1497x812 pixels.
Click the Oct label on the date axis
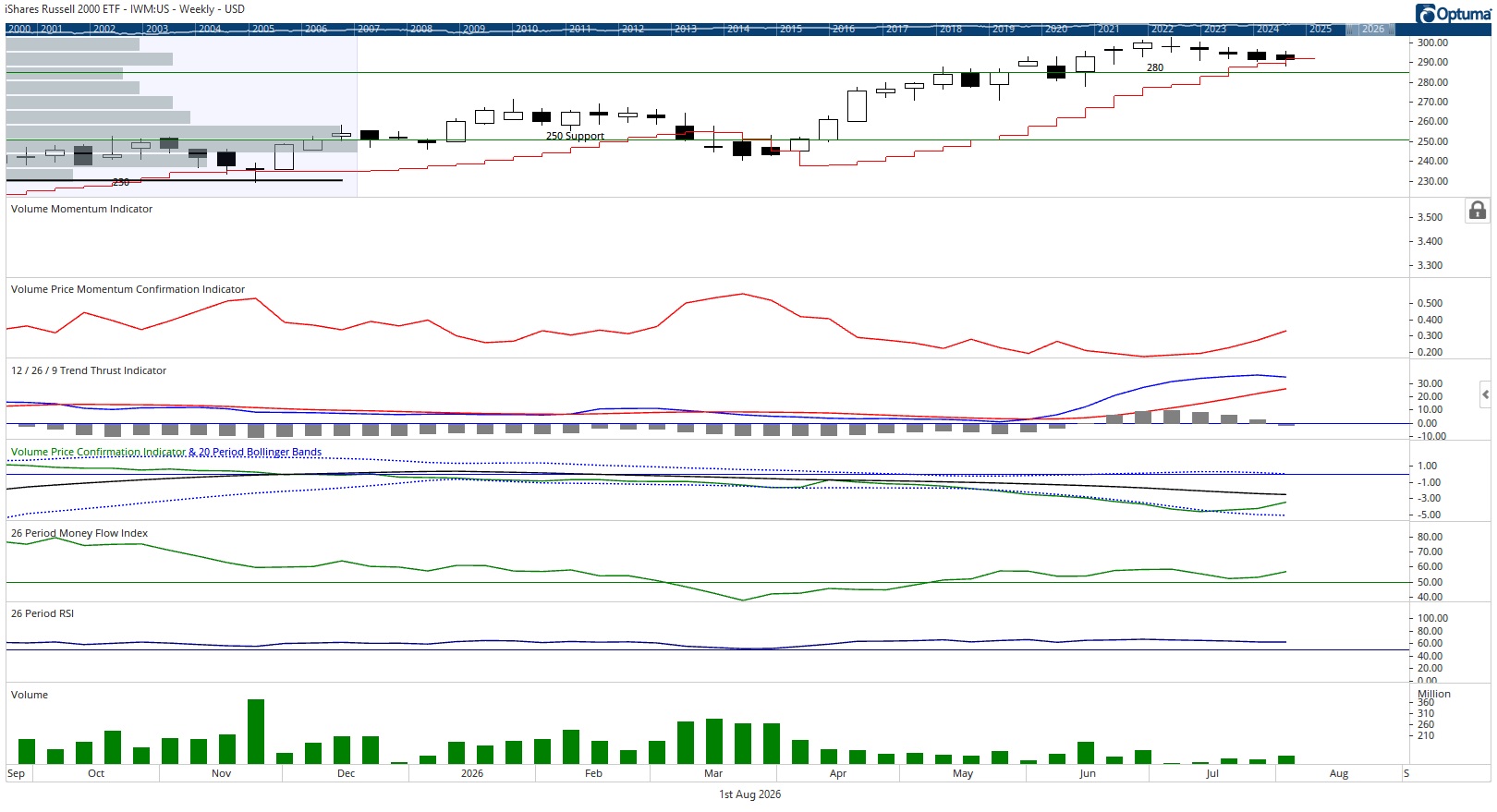pyautogui.click(x=96, y=773)
